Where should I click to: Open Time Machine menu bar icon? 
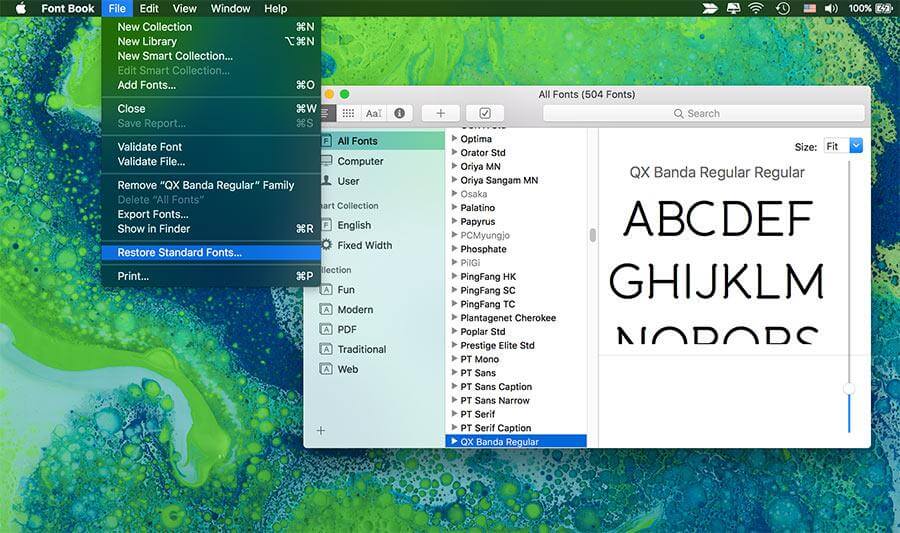(783, 8)
